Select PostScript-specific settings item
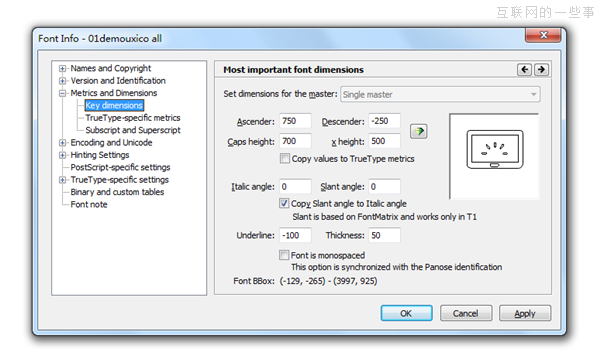The width and height of the screenshot is (600, 362). tap(120, 167)
